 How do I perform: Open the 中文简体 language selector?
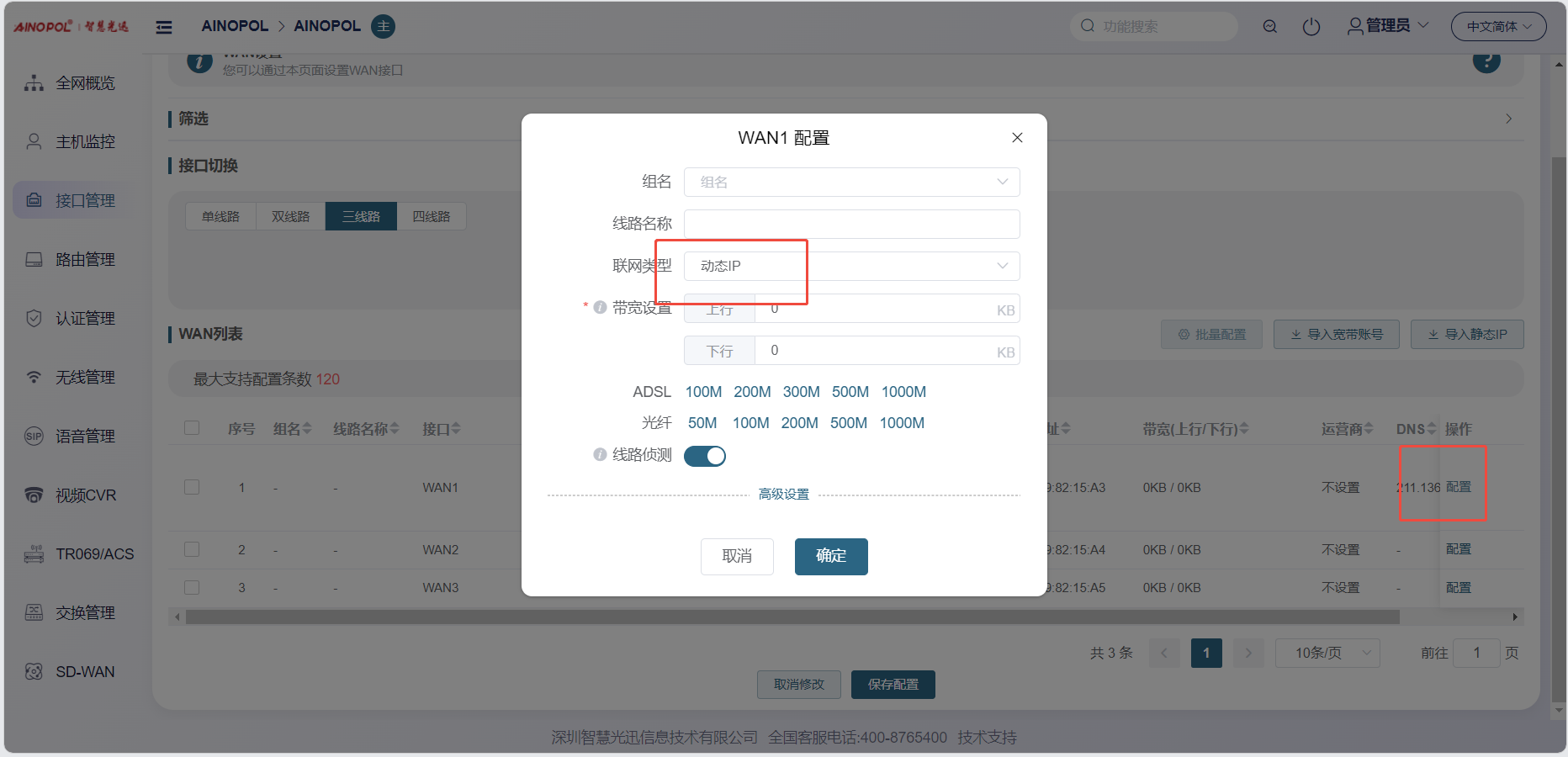coord(1498,27)
